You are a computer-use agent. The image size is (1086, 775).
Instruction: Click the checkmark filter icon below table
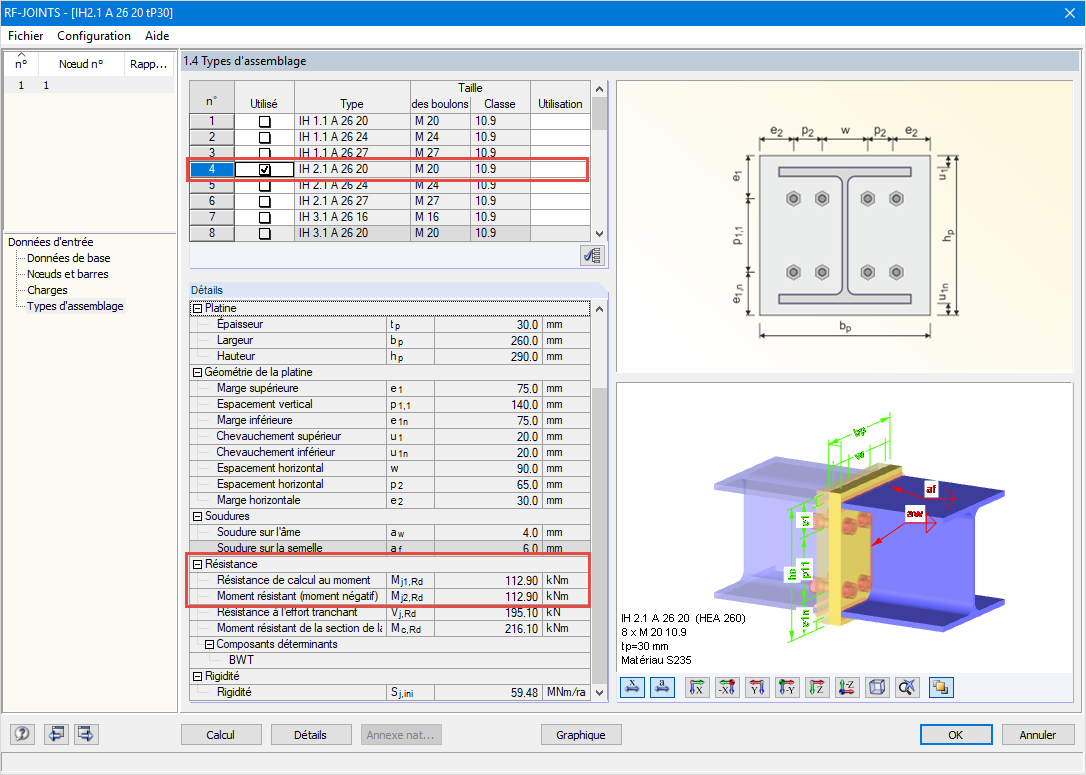[x=592, y=256]
